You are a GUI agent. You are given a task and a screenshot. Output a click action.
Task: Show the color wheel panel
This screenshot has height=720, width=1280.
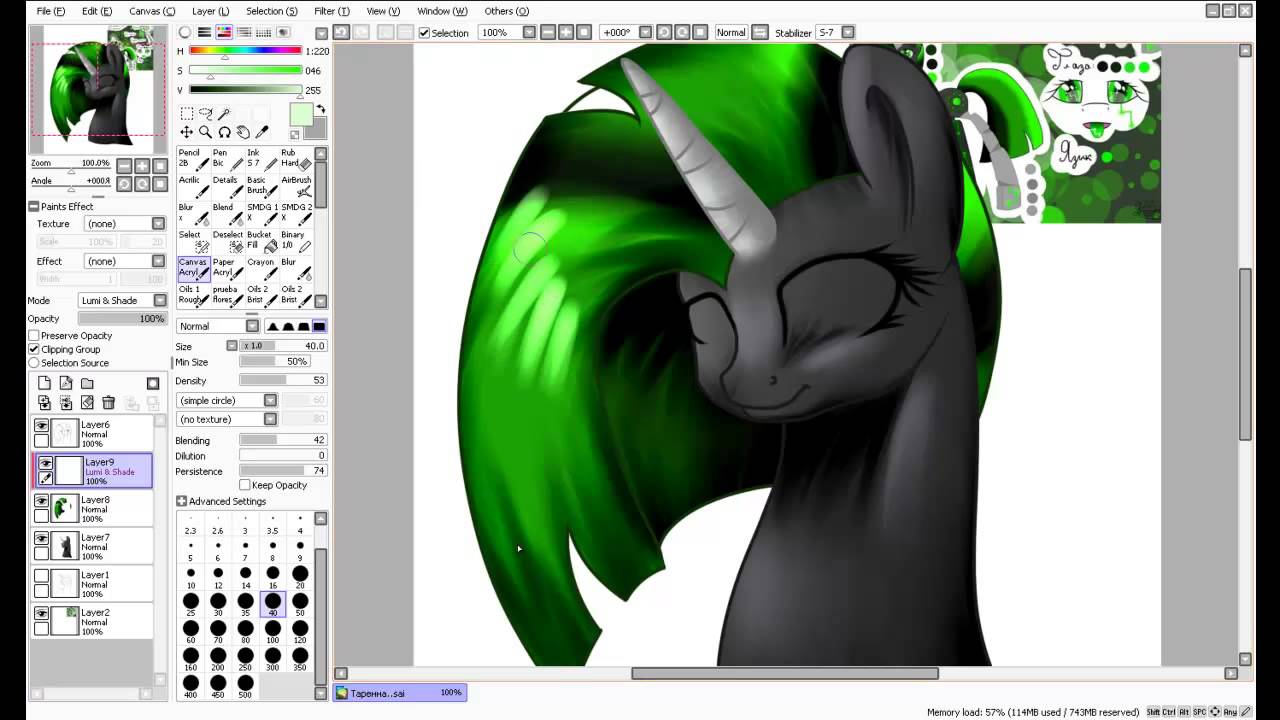click(x=185, y=33)
